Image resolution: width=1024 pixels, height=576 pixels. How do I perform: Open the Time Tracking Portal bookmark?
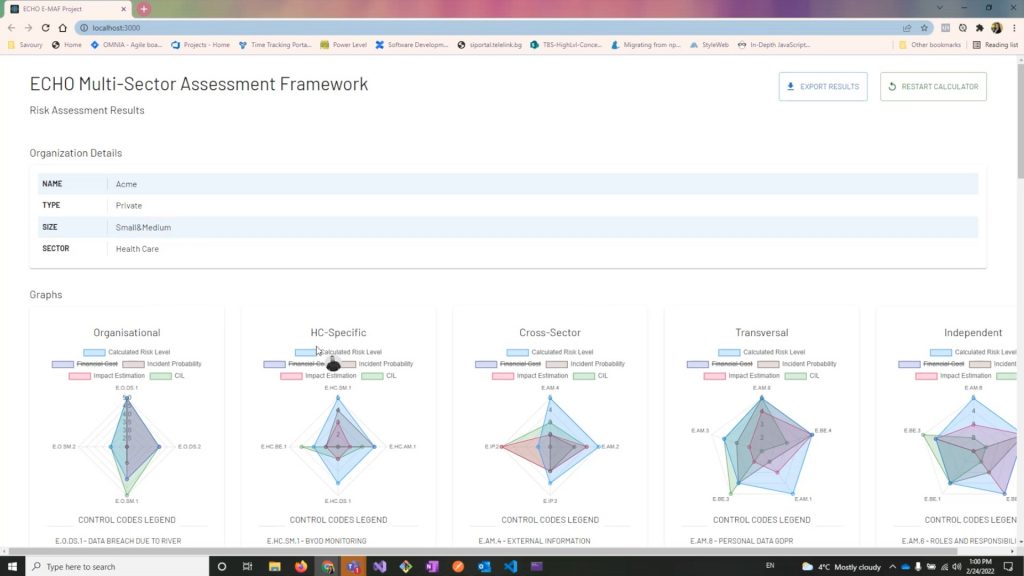pyautogui.click(x=275, y=45)
